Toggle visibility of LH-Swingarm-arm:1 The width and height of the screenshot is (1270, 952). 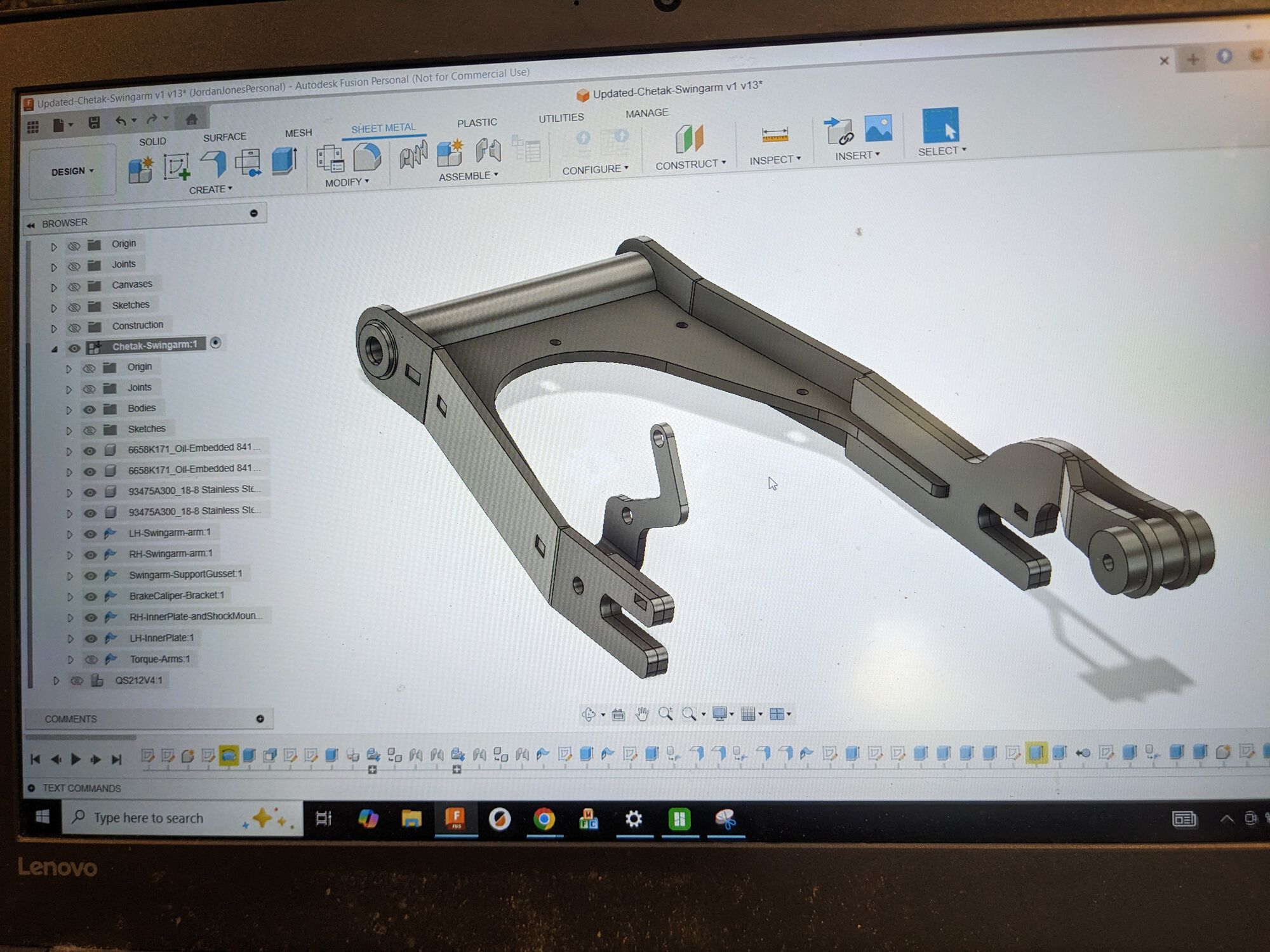coord(90,535)
